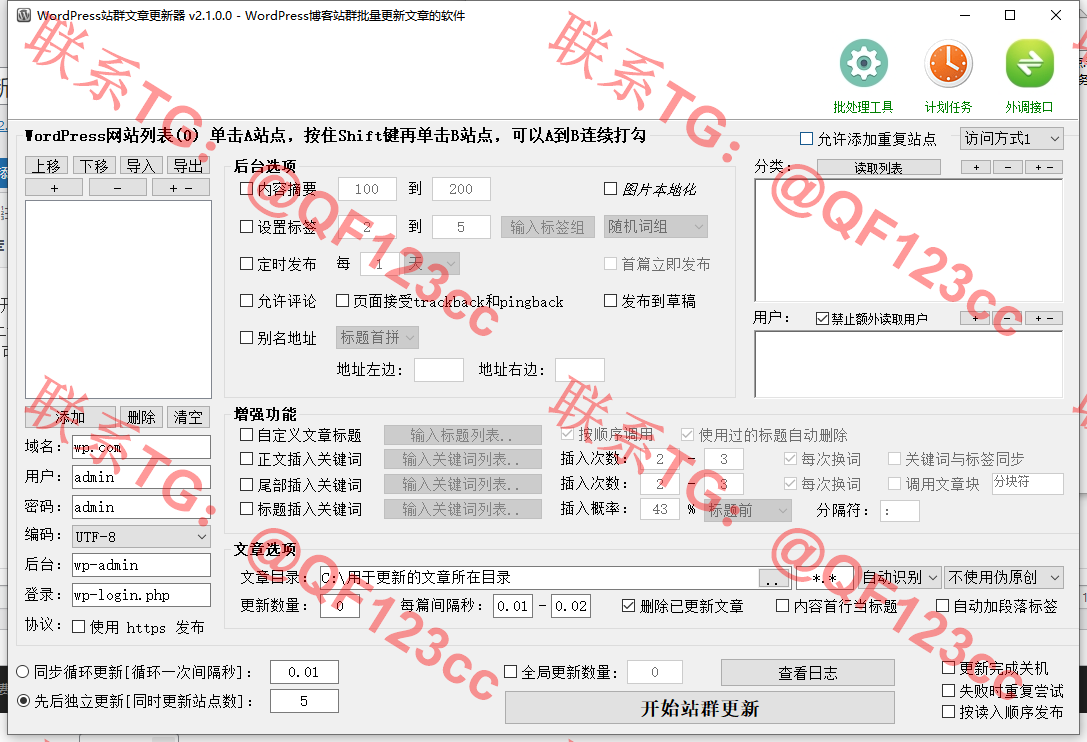Click the browse ".." button for 文章目录
The width and height of the screenshot is (1087, 742).
point(775,578)
